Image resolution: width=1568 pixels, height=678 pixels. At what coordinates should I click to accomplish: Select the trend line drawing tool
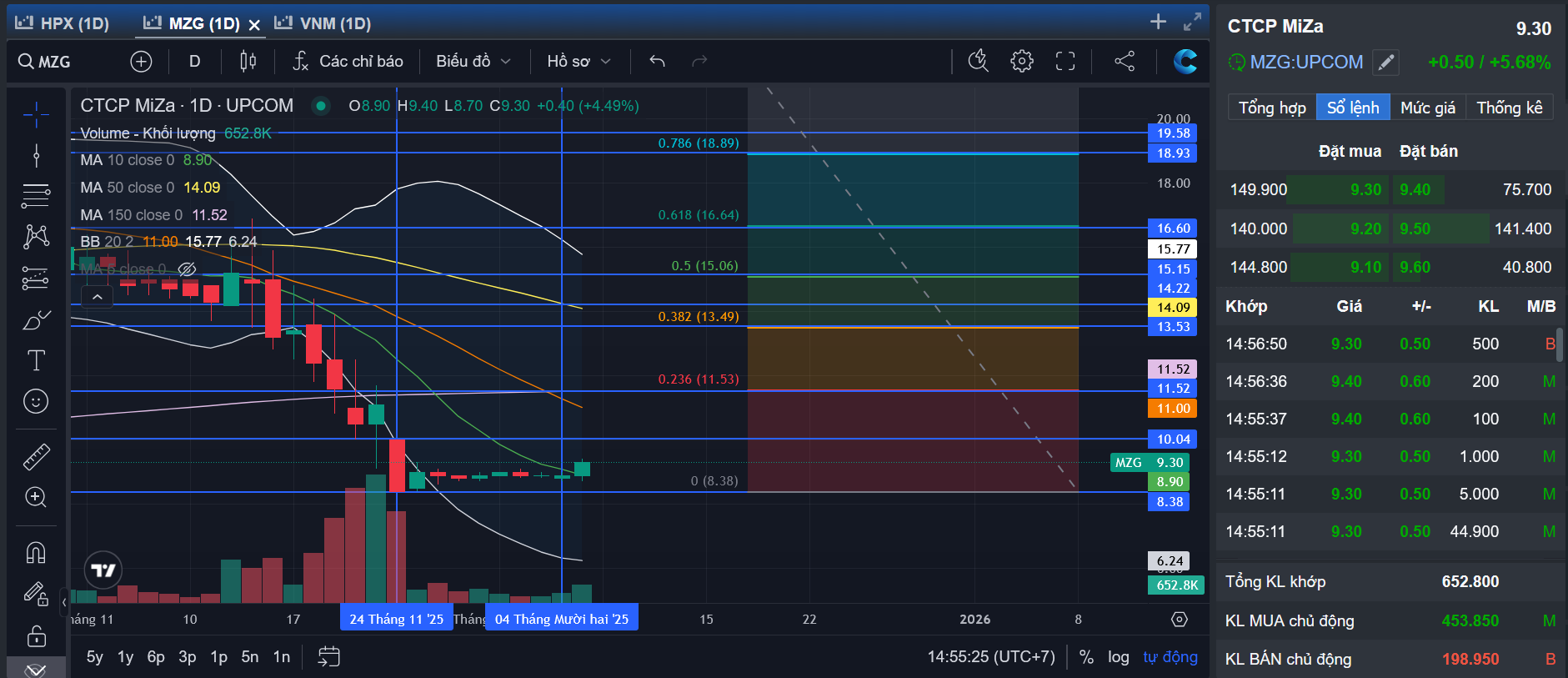[36, 155]
